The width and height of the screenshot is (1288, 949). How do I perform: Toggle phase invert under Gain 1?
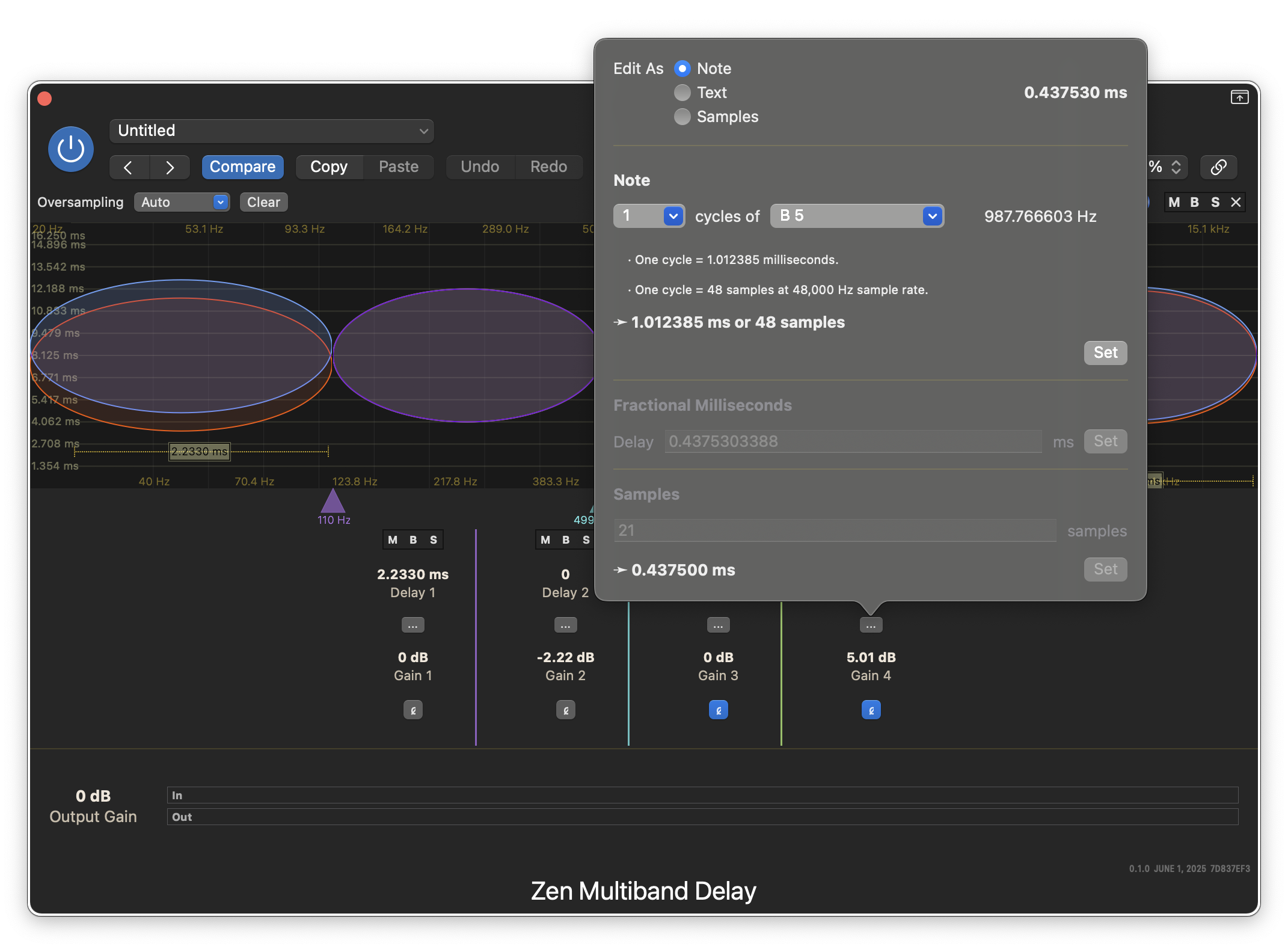coord(412,710)
